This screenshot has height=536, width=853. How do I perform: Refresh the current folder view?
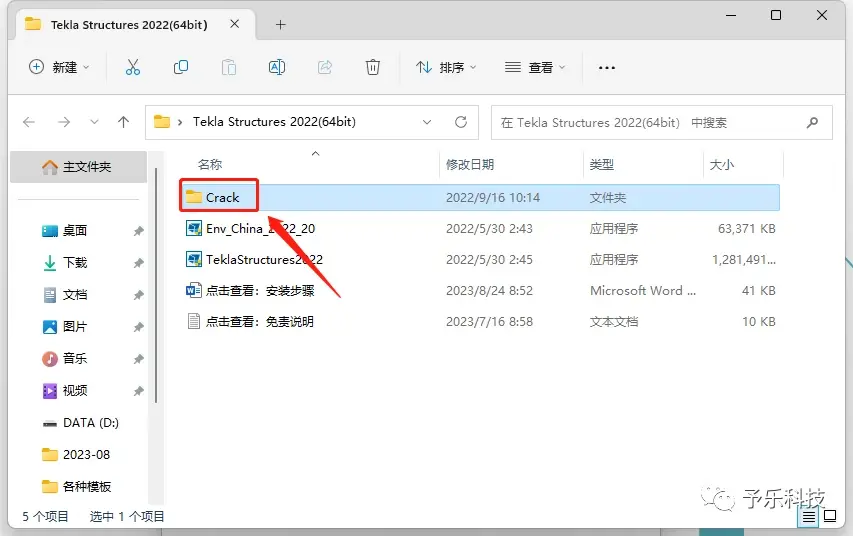[461, 122]
